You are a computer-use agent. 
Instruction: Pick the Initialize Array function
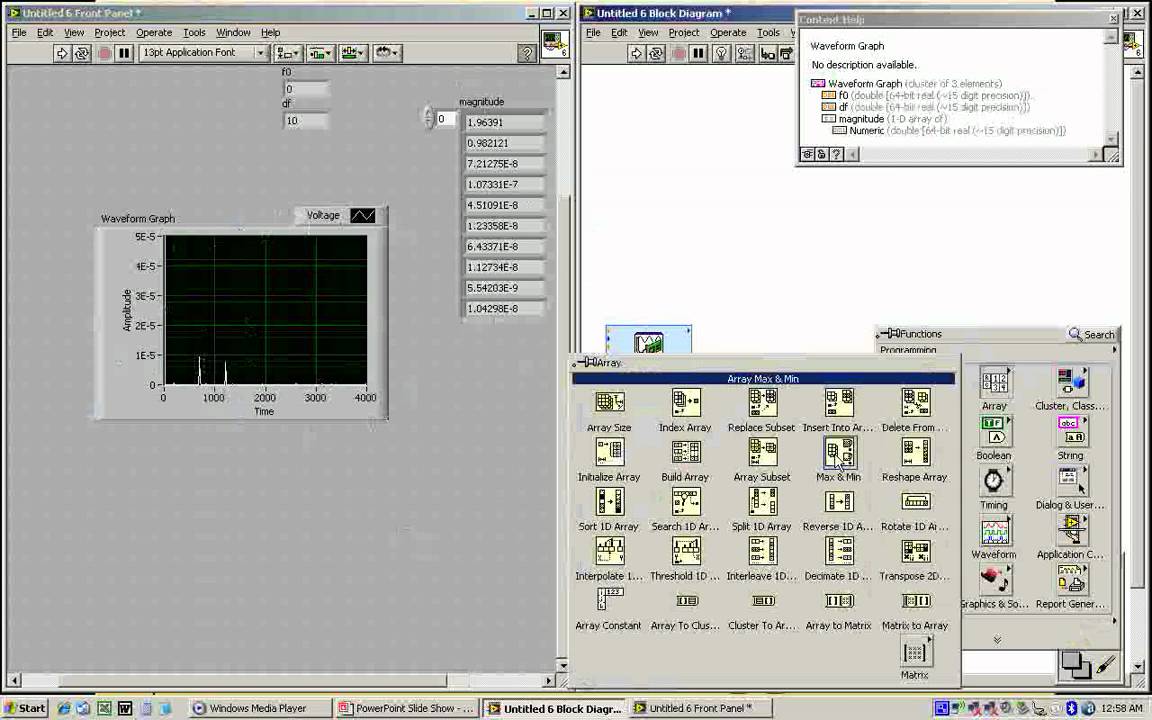coord(609,453)
